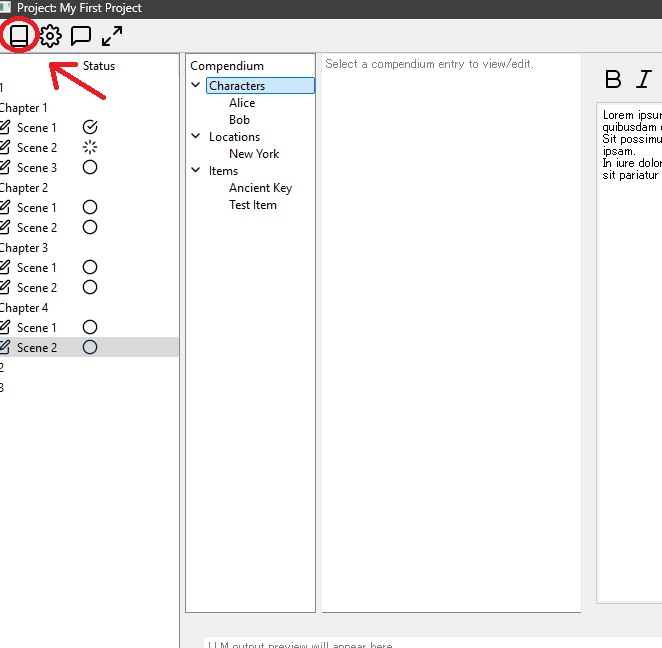Open the chat speech bubble icon

pyautogui.click(x=81, y=36)
